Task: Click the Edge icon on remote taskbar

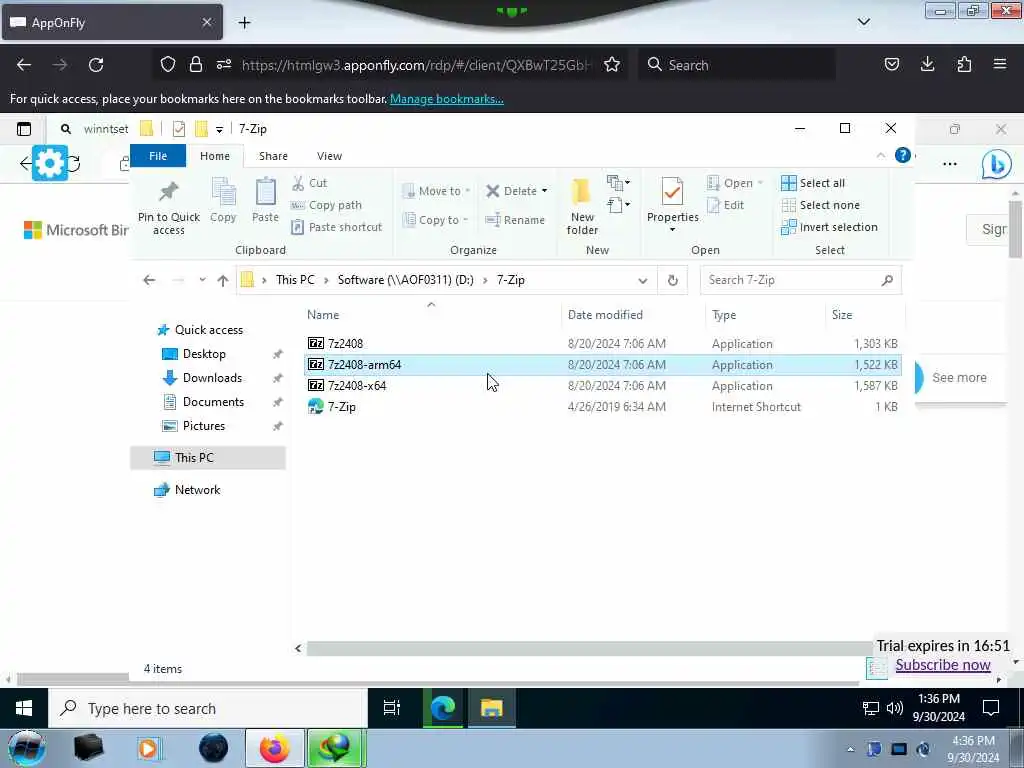Action: [442, 708]
